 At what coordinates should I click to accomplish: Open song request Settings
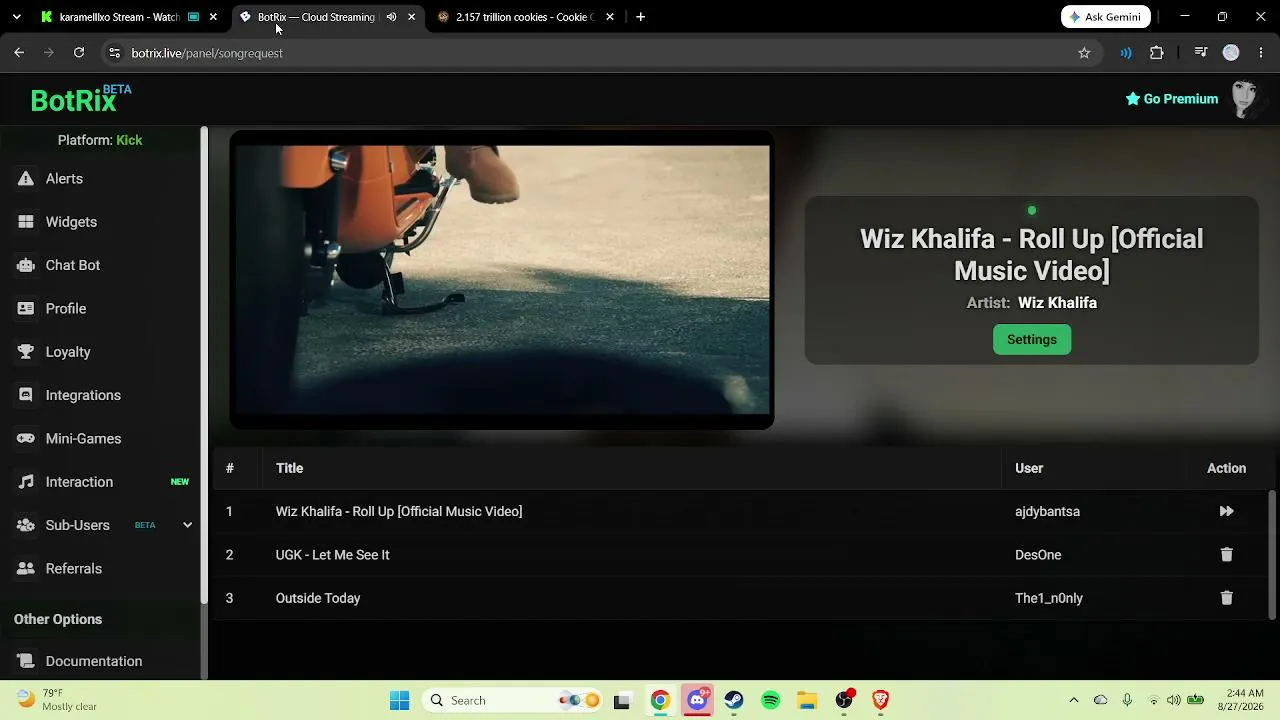[1032, 340]
